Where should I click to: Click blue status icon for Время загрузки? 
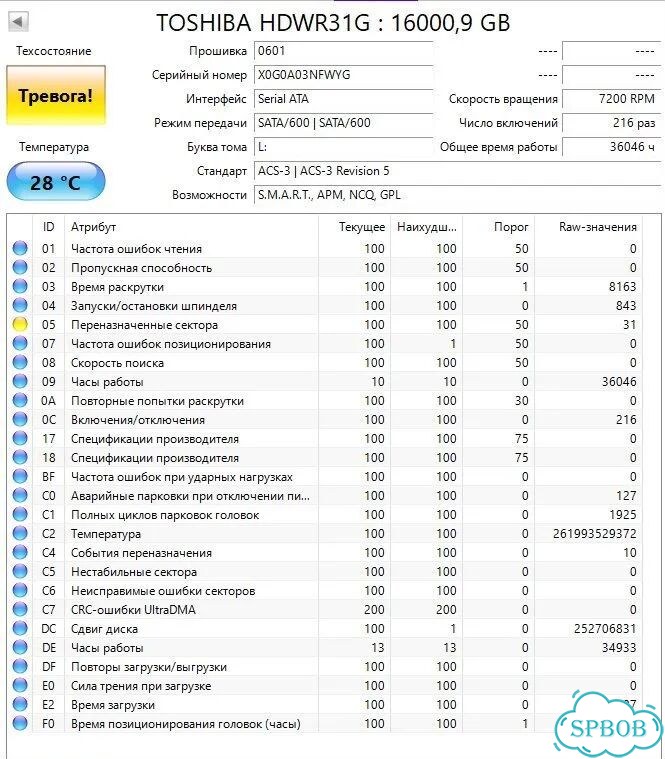[x=20, y=704]
